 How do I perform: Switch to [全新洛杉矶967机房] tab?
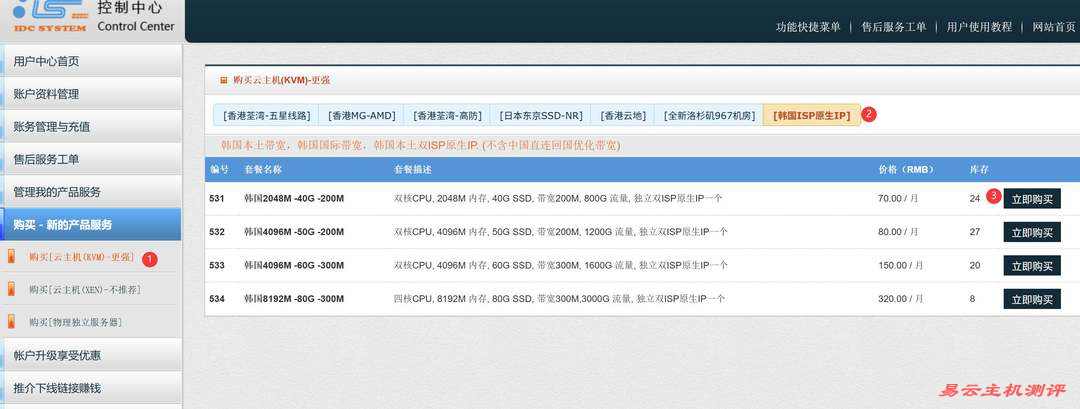coord(709,116)
